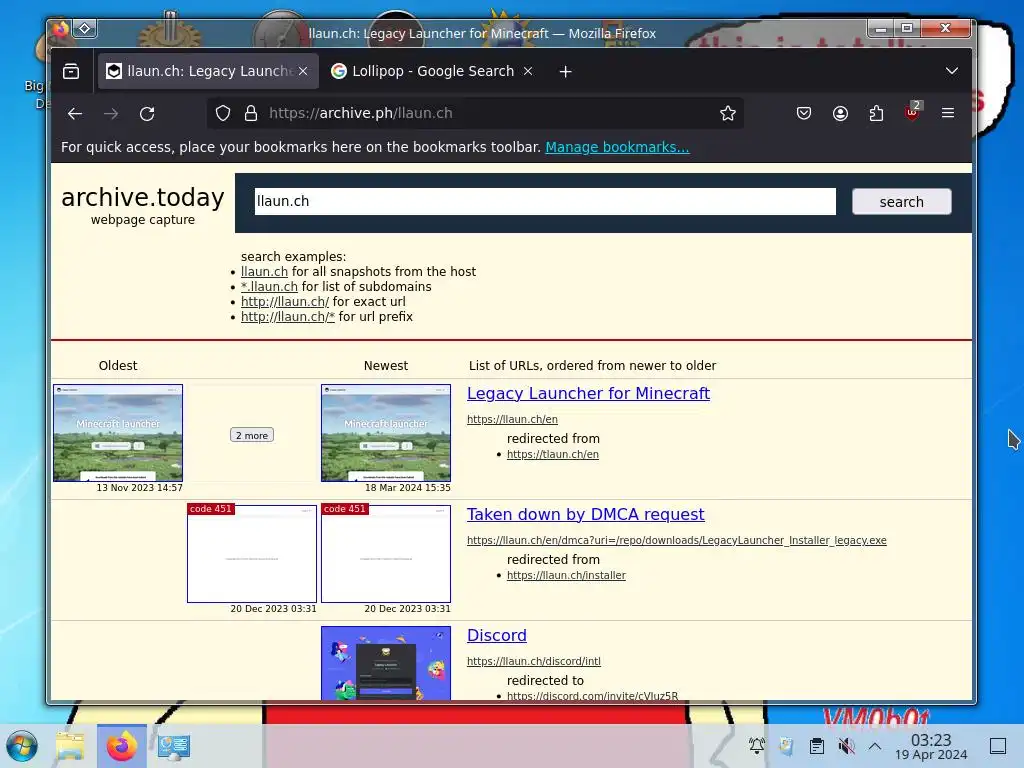The image size is (1024, 768).
Task: Open the control panel taskbar icon
Action: click(x=174, y=746)
